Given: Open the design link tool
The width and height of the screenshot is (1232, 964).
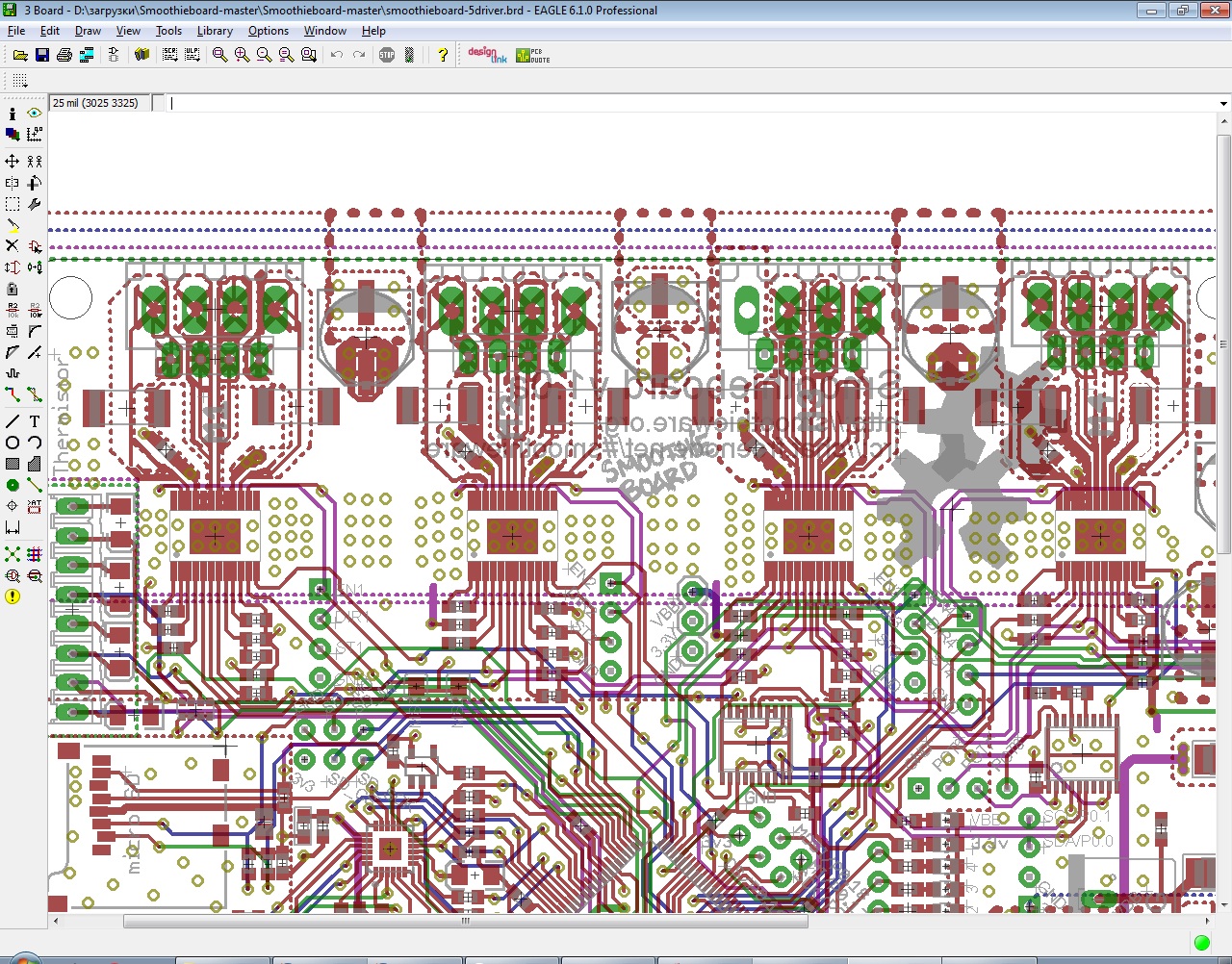Looking at the screenshot, I should (x=487, y=55).
